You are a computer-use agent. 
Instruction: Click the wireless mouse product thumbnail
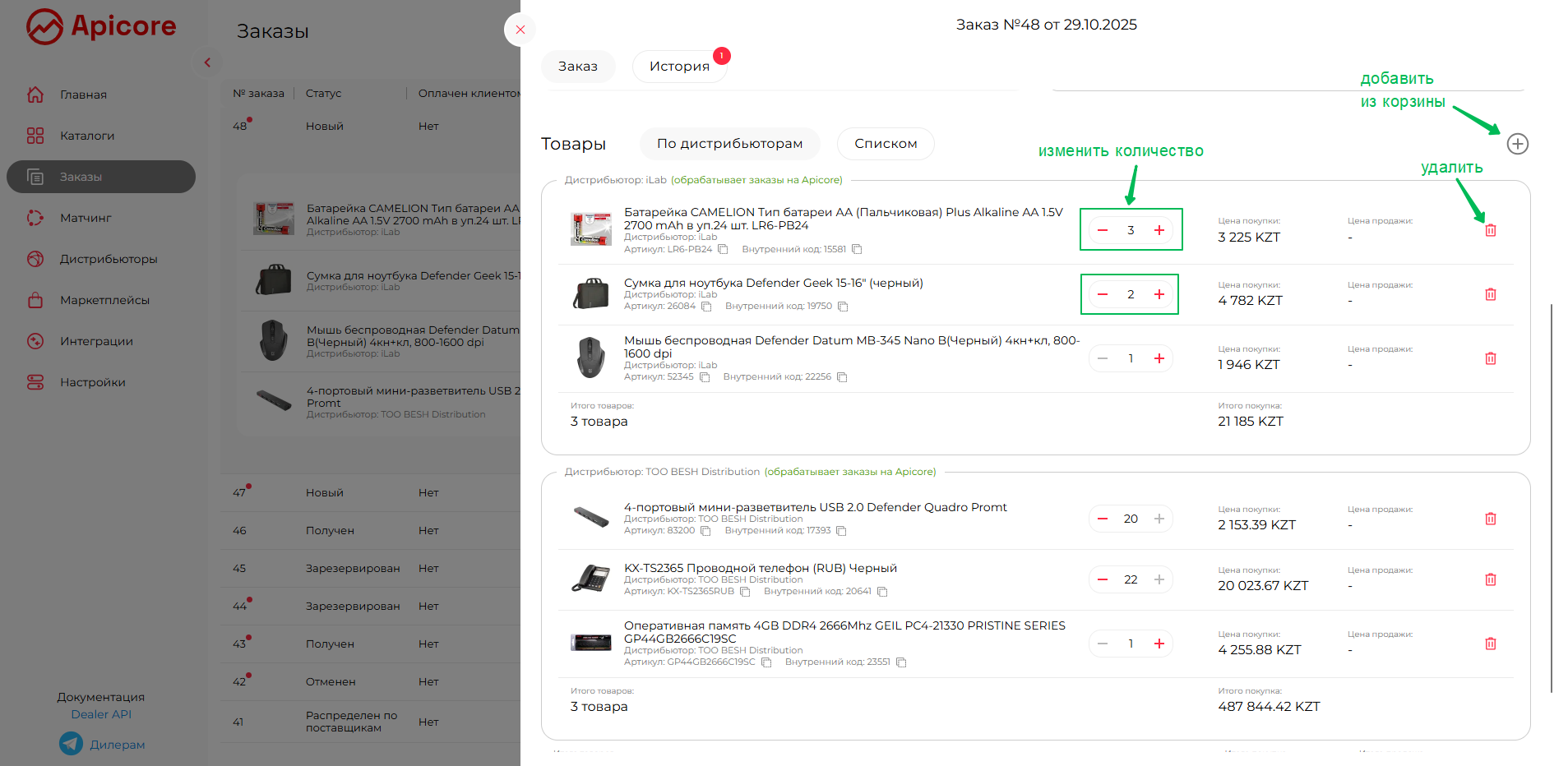(x=590, y=358)
